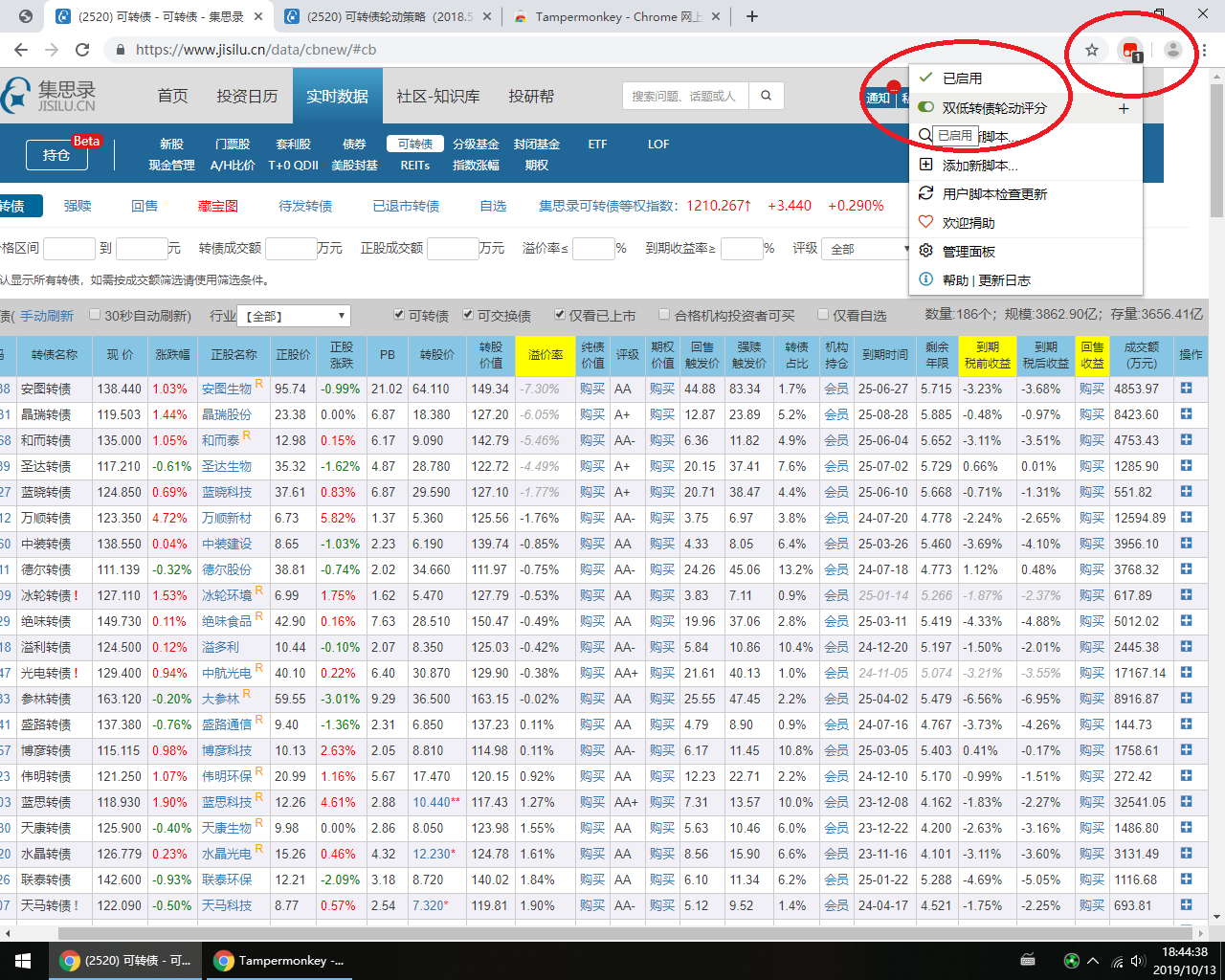Screen dimensions: 1225x980
Task: Open the Tampermonkey 管理面板 gear entry
Action: [x=968, y=252]
